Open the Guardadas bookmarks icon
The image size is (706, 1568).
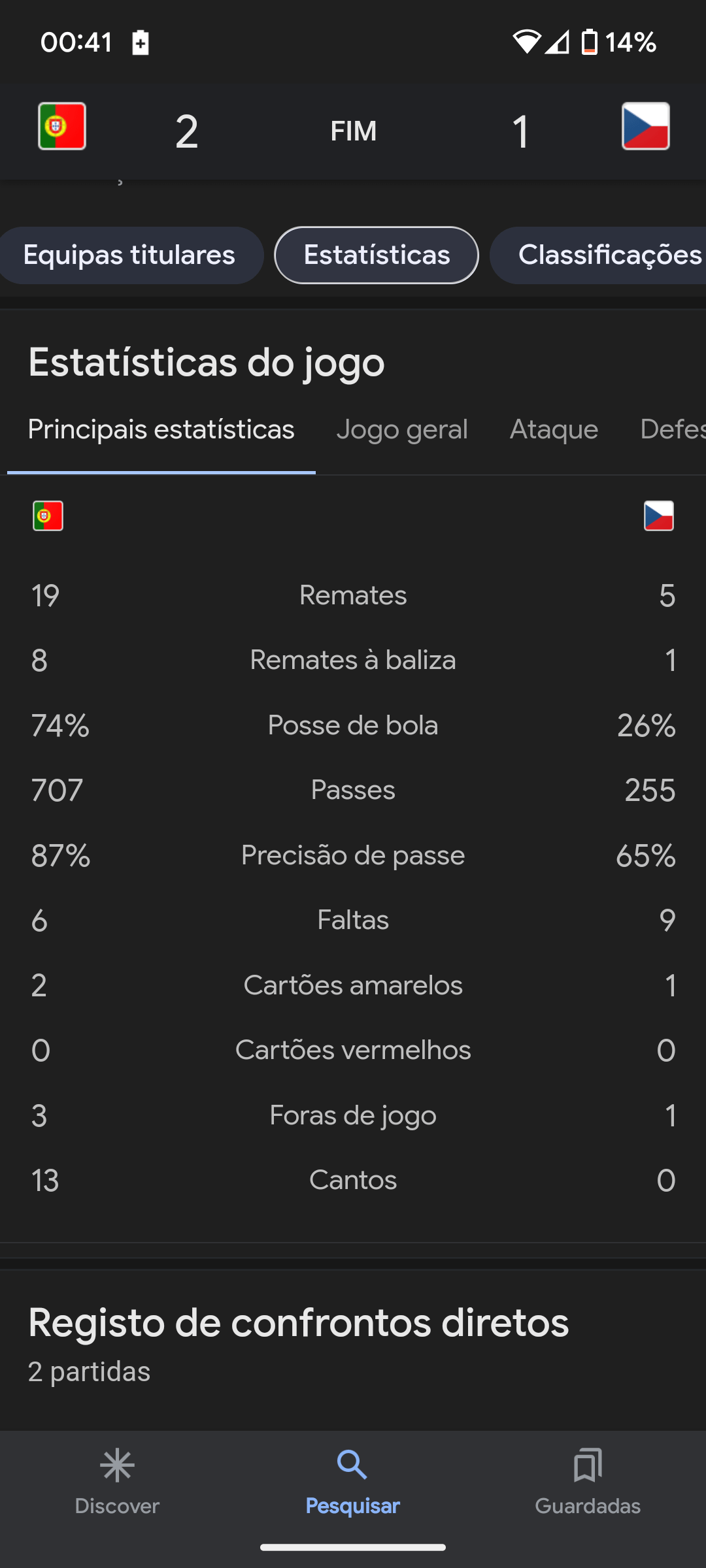click(x=588, y=1465)
